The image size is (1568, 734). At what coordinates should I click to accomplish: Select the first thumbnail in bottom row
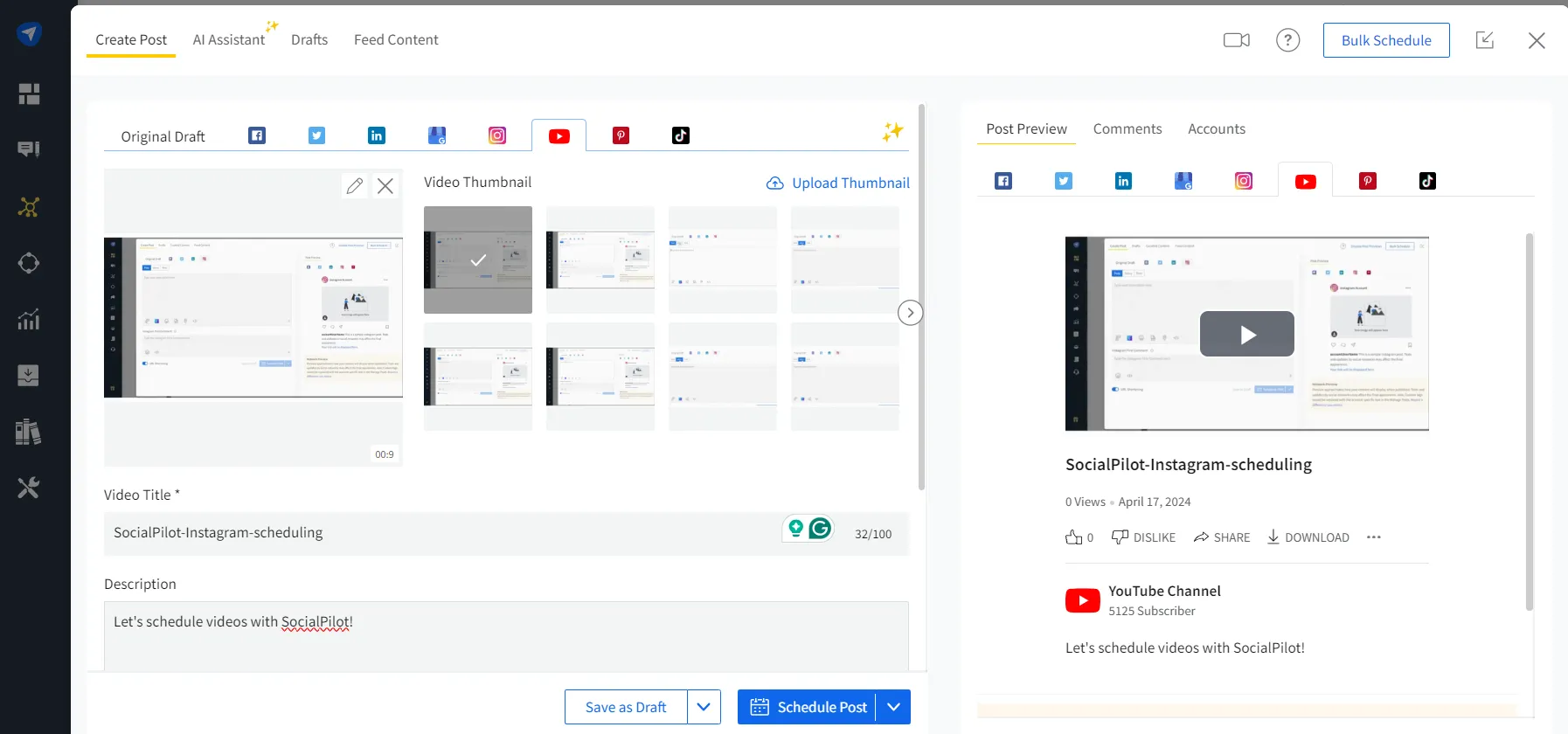point(478,377)
